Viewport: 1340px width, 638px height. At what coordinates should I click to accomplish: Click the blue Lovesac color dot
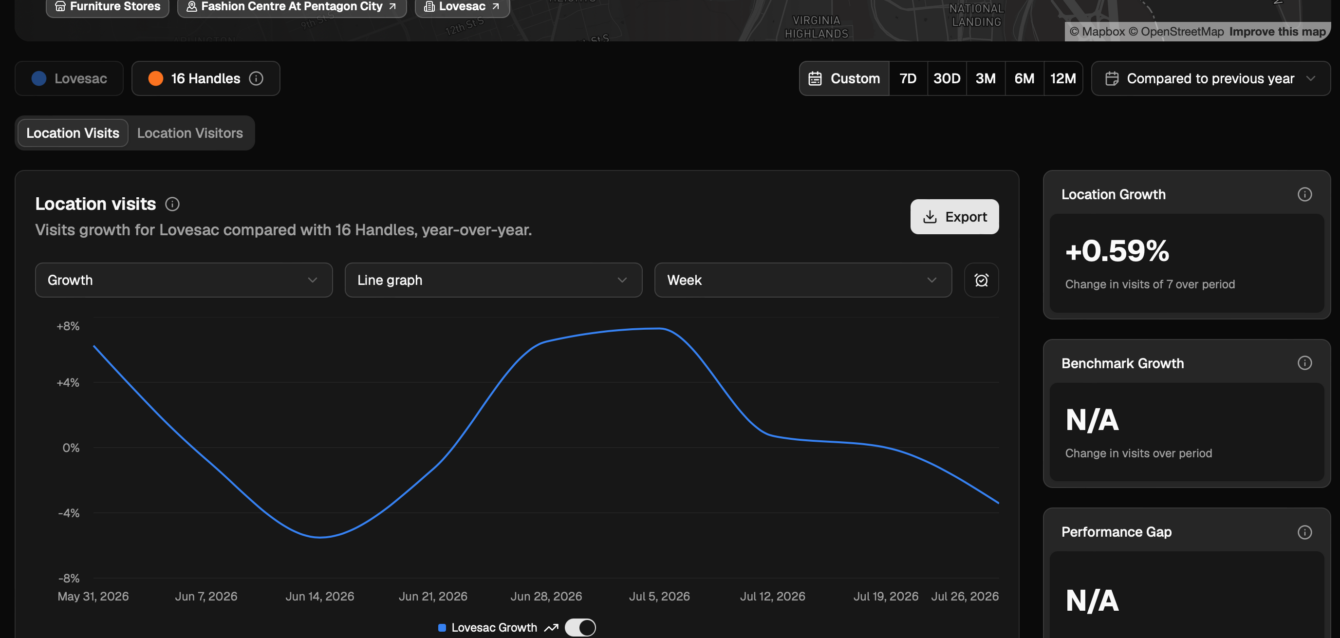point(39,79)
